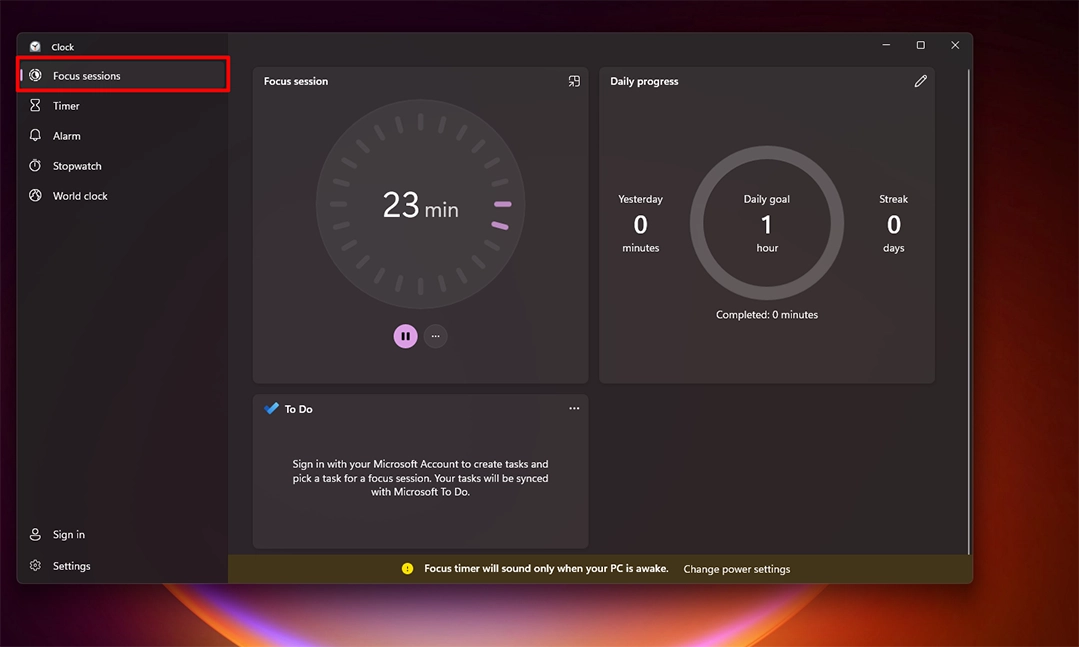
Task: Edit daily progress goal with pencil icon
Action: (920, 81)
